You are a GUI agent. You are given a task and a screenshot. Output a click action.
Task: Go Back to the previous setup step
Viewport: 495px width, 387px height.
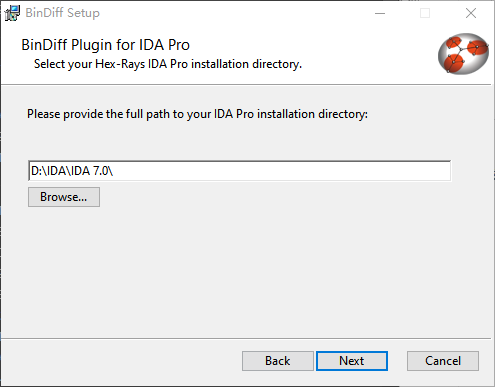click(278, 361)
